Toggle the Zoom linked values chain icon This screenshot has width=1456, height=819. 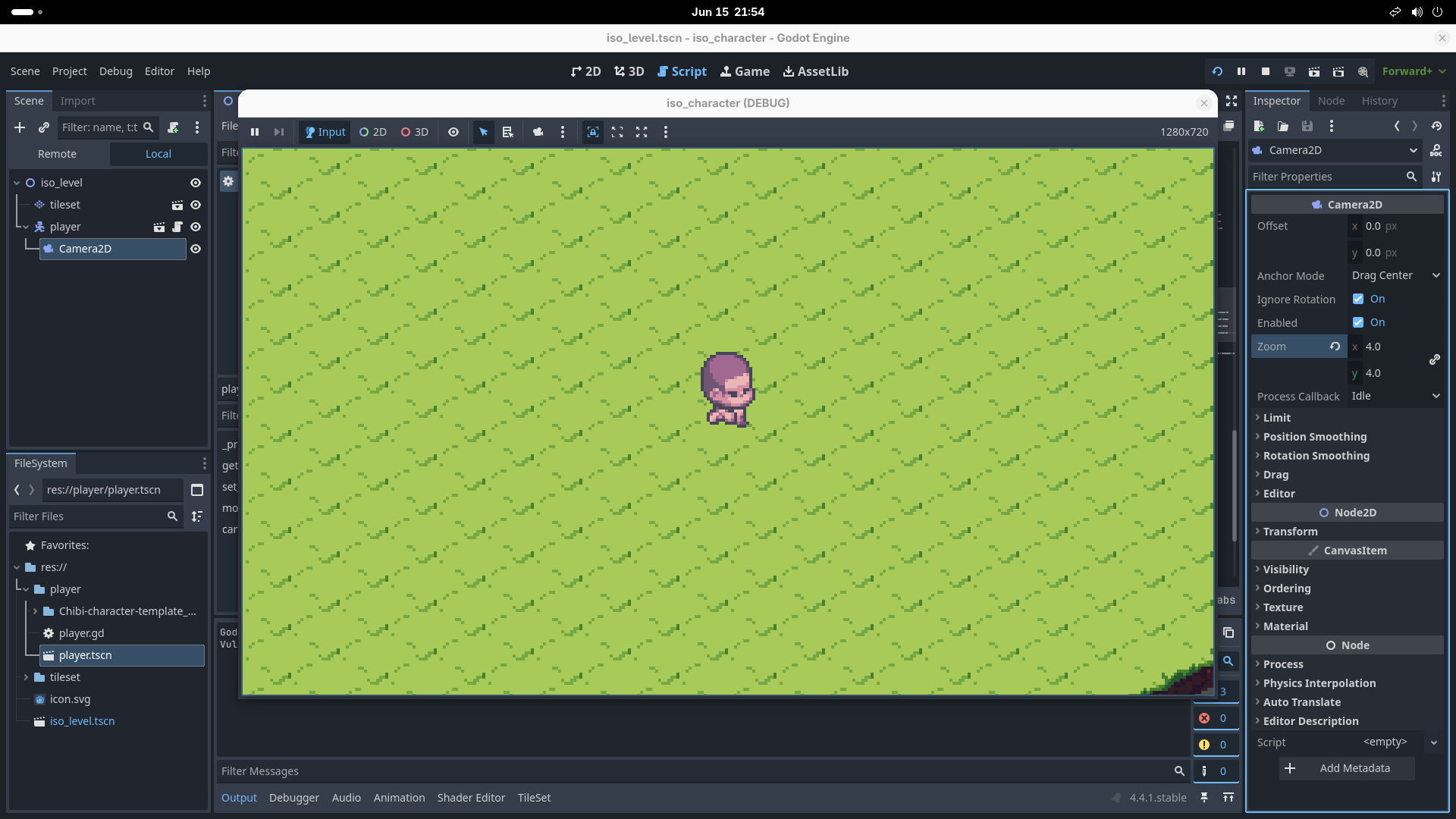1434,359
